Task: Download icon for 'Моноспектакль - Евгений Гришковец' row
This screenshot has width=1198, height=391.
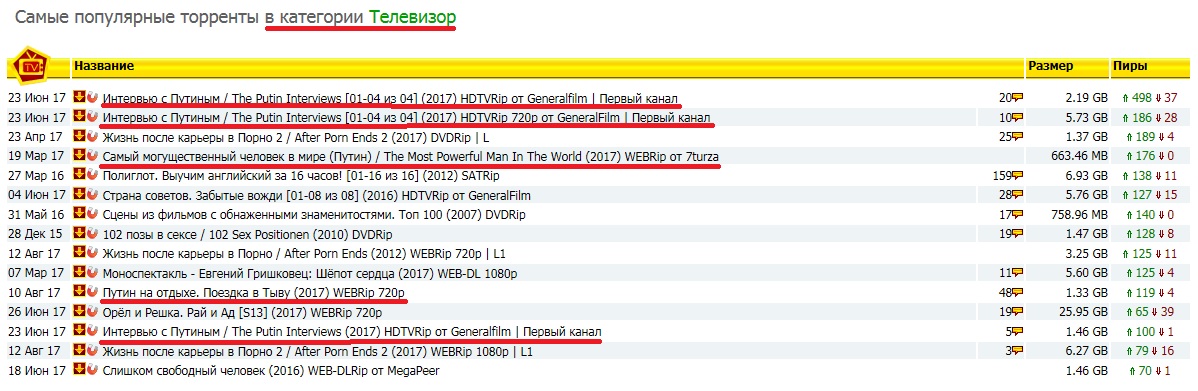Action: pyautogui.click(x=79, y=273)
